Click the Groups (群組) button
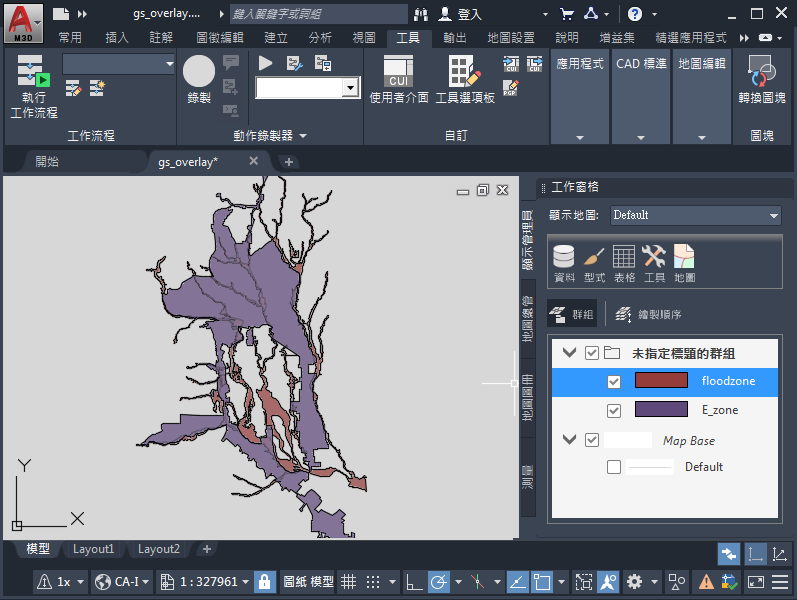The image size is (797, 600). pos(573,314)
